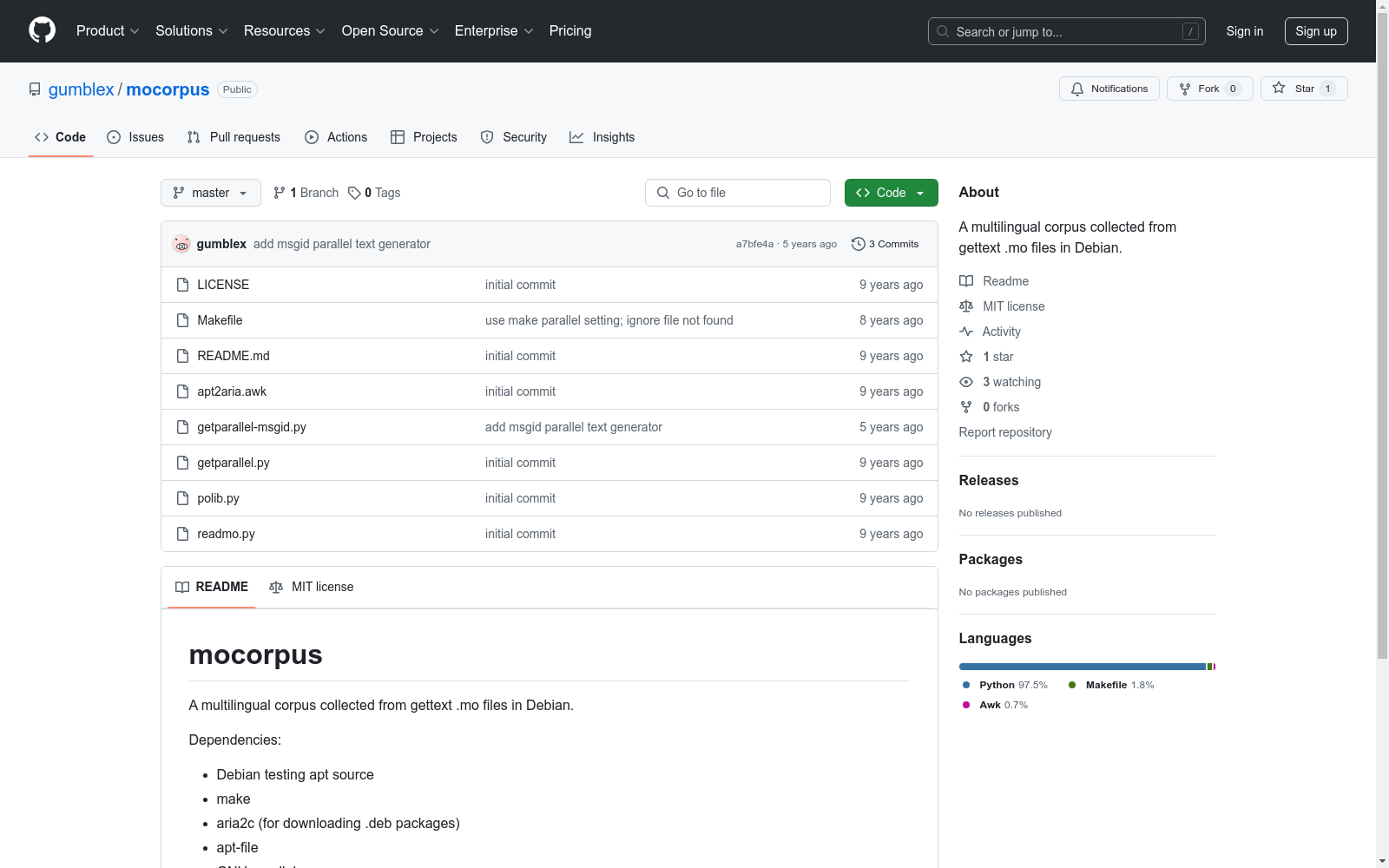Open the Projects tab
Screen dimensions: 1389x868
coord(424,137)
